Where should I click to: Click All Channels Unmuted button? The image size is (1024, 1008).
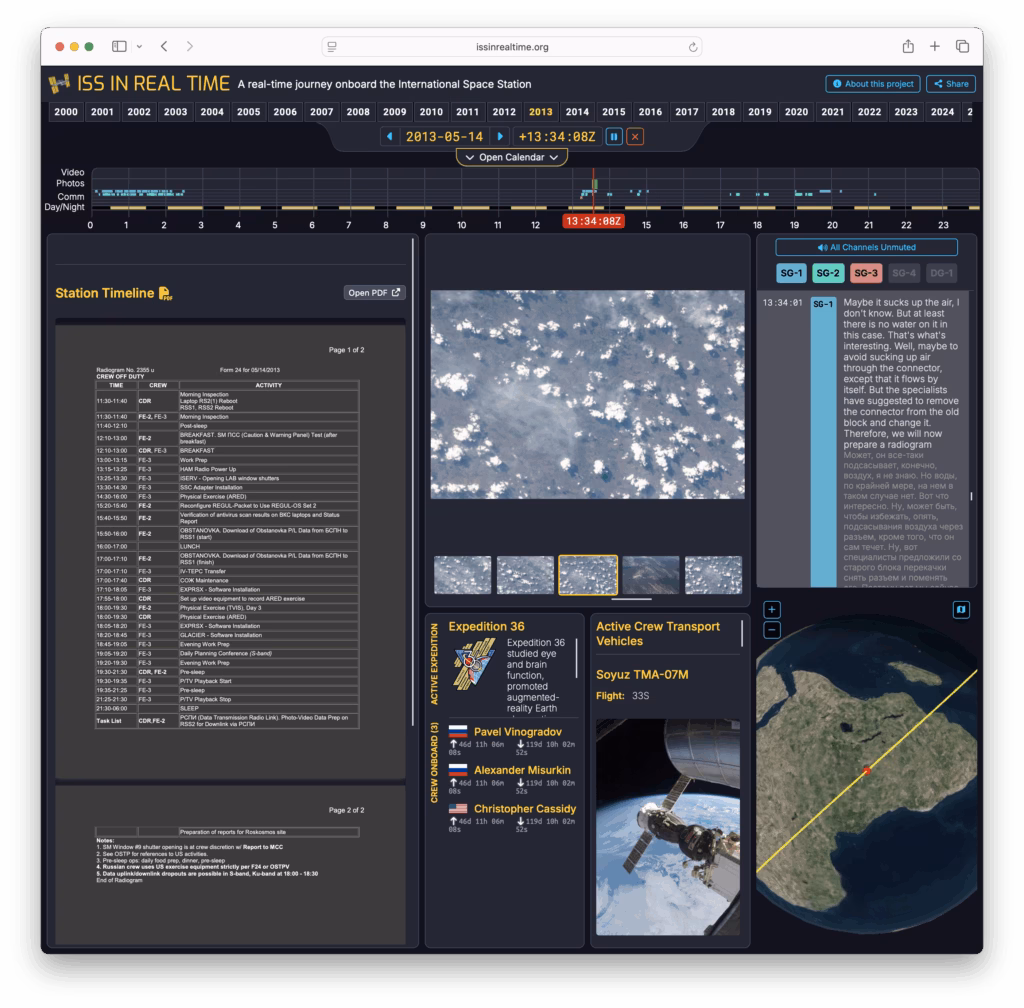[x=866, y=247]
